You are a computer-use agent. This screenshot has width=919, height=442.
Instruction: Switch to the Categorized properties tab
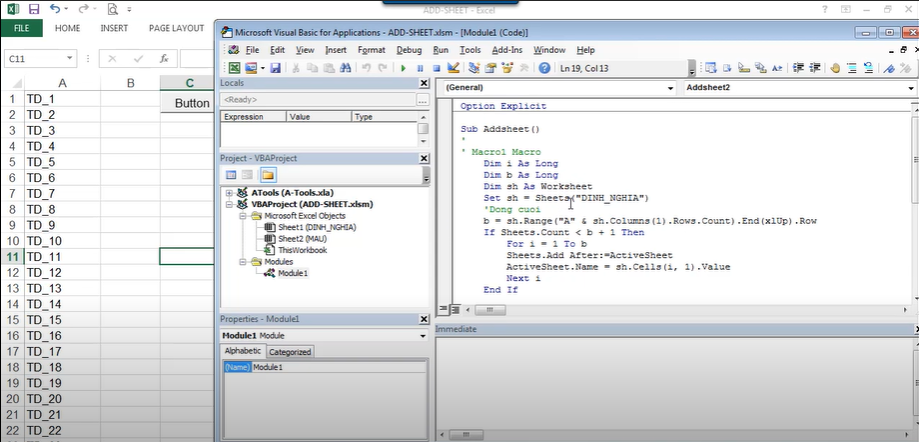click(x=290, y=352)
